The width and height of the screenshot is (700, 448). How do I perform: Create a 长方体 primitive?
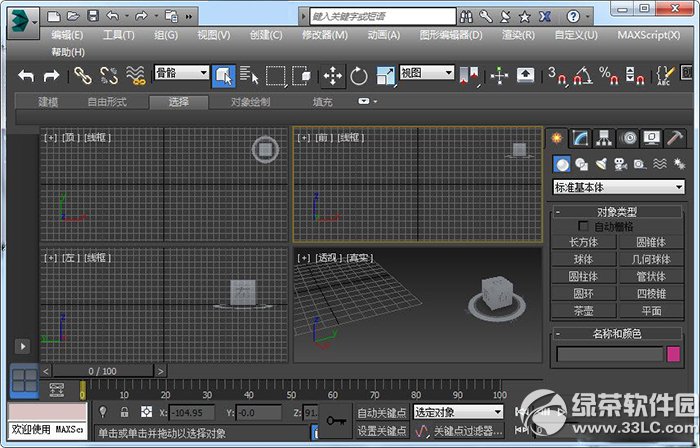click(x=584, y=242)
